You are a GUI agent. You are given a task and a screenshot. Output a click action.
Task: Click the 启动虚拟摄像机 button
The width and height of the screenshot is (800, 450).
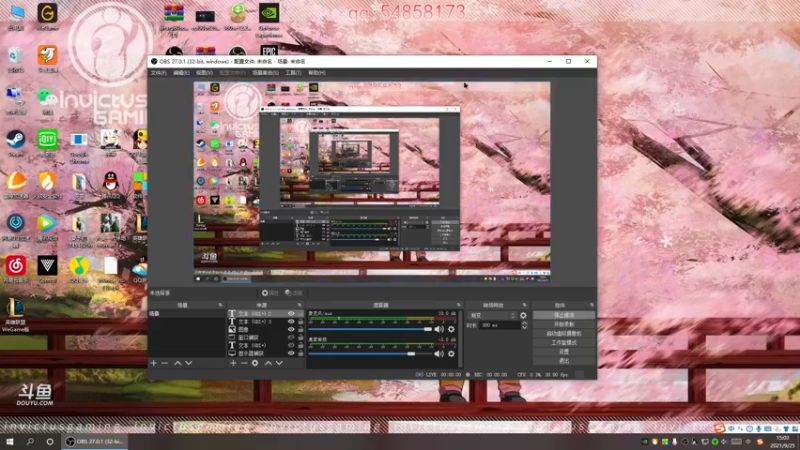click(x=564, y=334)
